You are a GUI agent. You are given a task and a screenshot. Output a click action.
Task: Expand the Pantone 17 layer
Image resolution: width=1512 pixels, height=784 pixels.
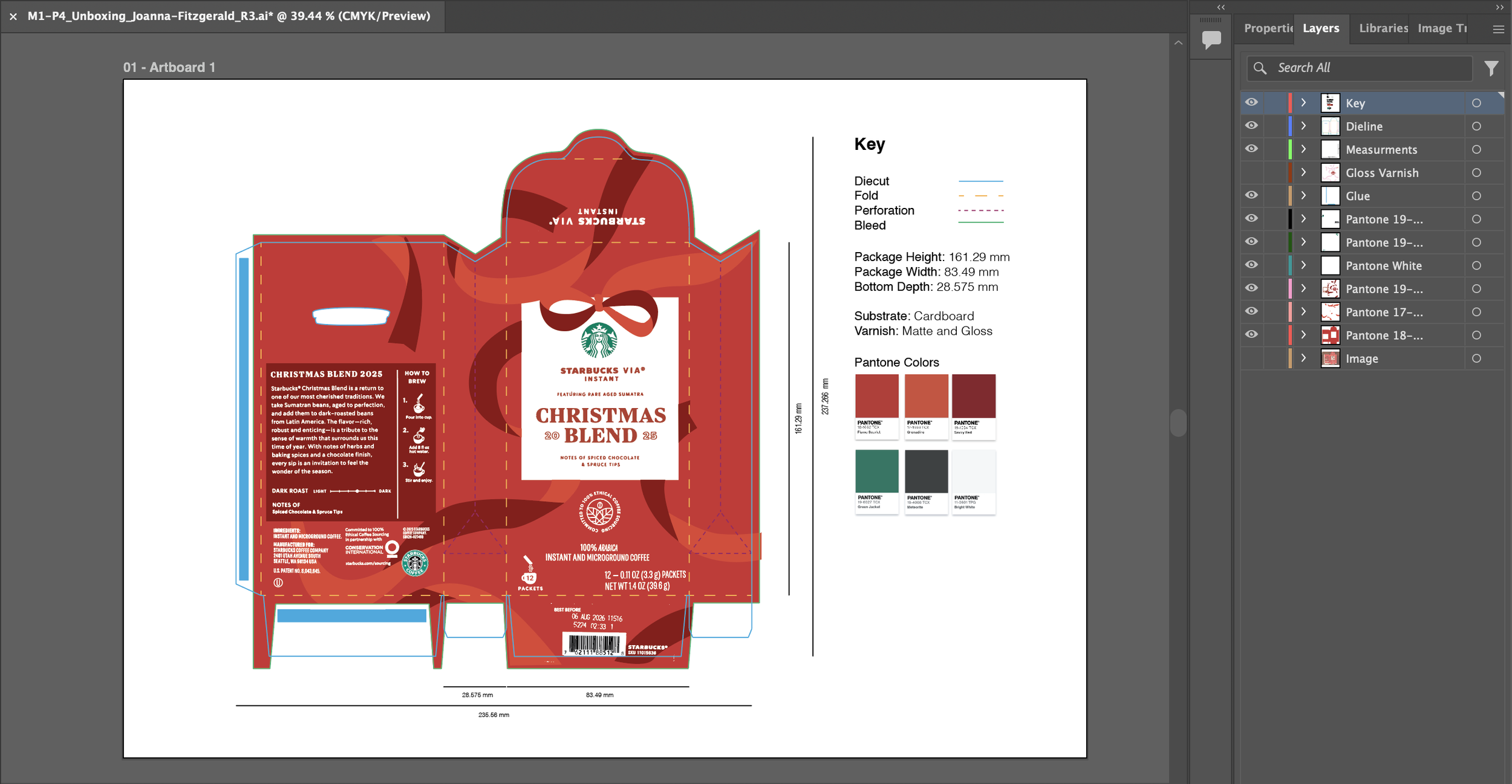click(1304, 312)
